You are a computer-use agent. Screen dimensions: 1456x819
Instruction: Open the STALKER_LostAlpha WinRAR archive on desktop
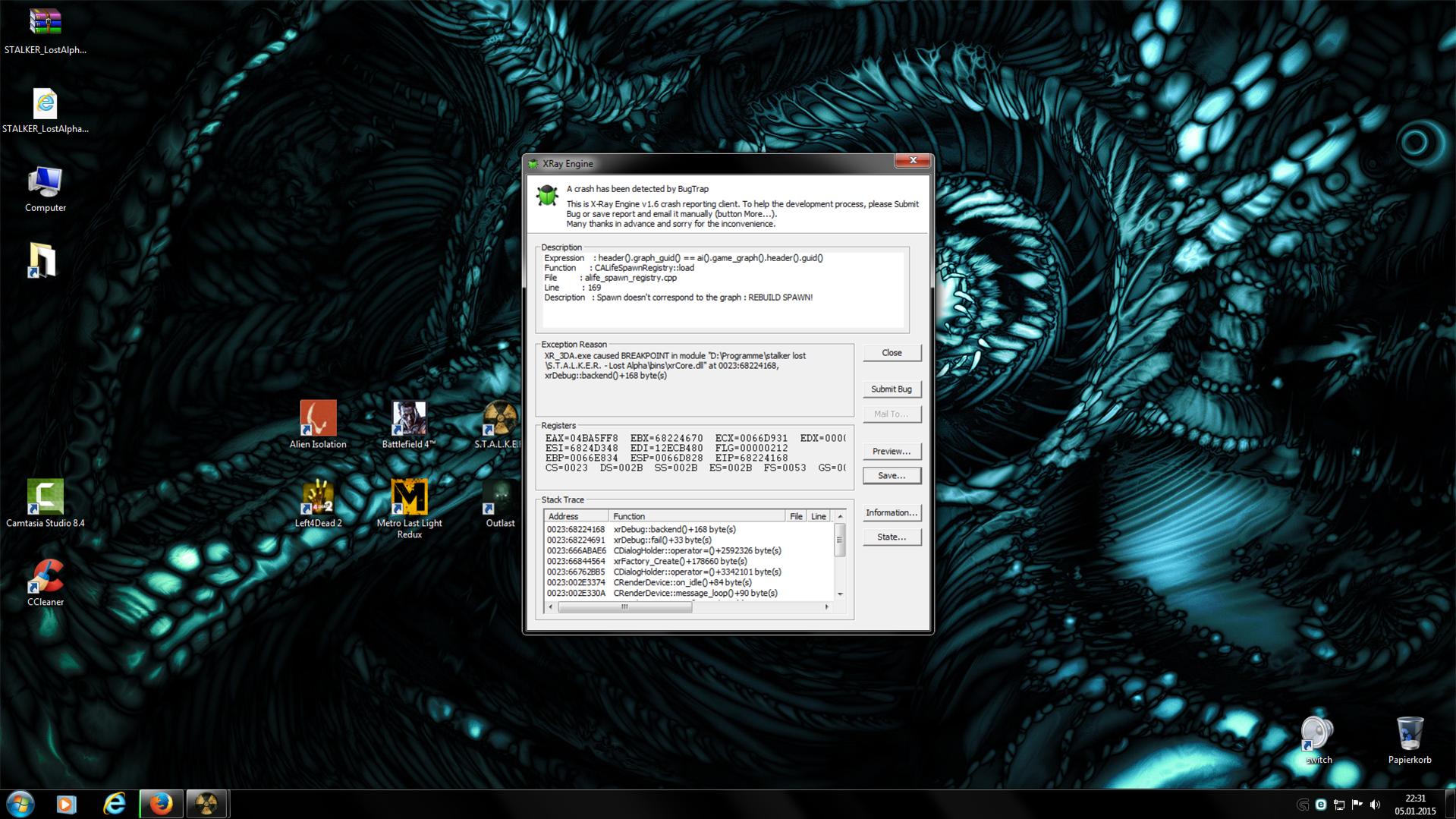(x=46, y=30)
